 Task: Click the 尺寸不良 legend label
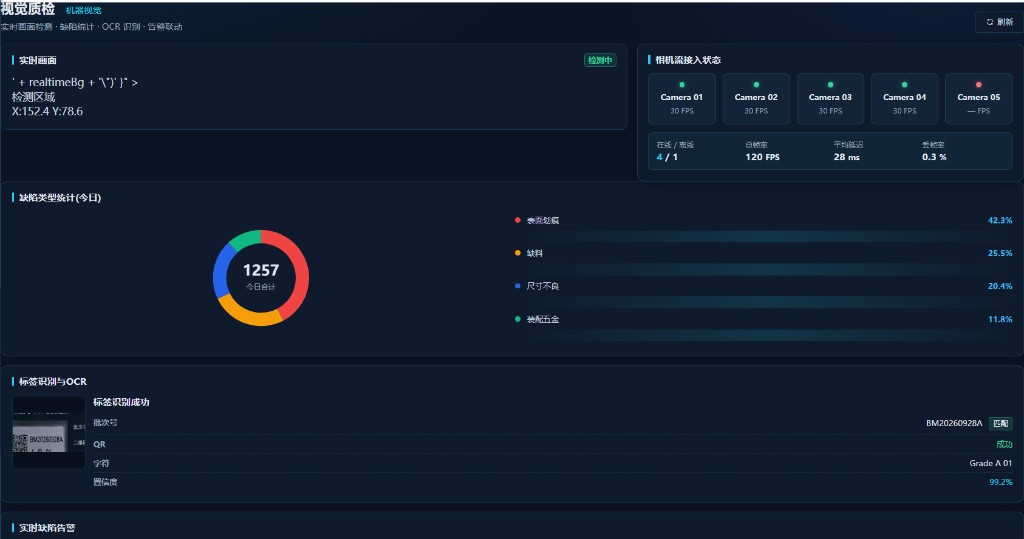(x=542, y=286)
